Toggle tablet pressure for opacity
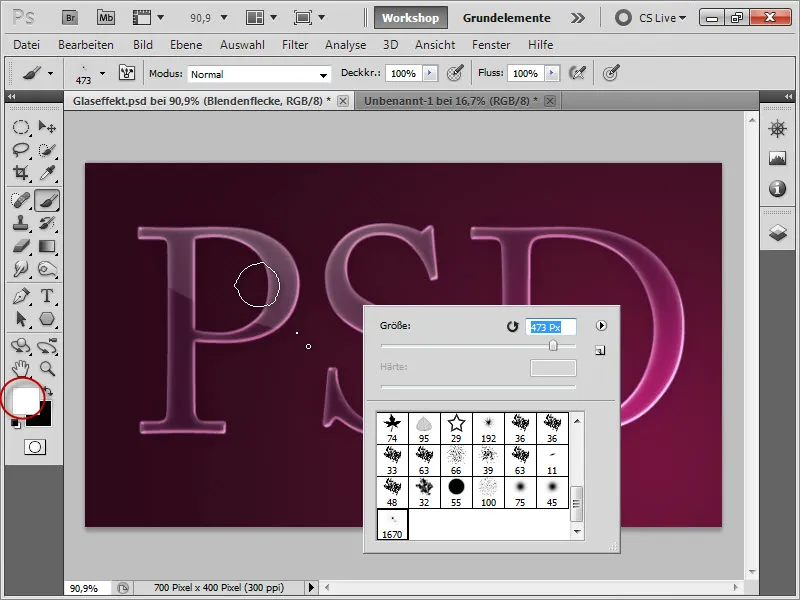The image size is (800, 600). tap(455, 73)
